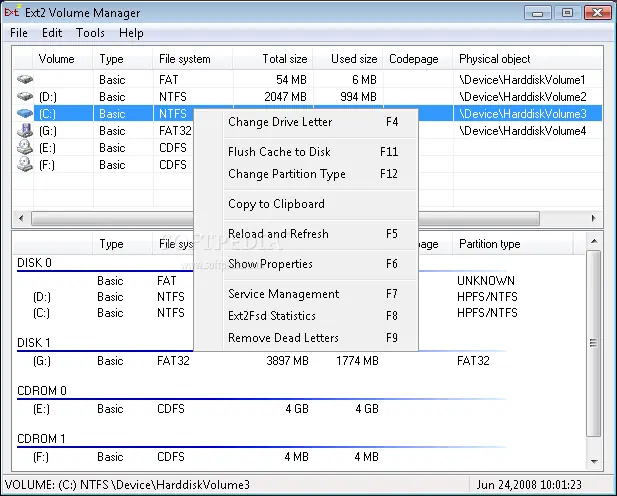617x496 pixels.
Task: Select (E:) under CDROM 0
Action: (41, 409)
